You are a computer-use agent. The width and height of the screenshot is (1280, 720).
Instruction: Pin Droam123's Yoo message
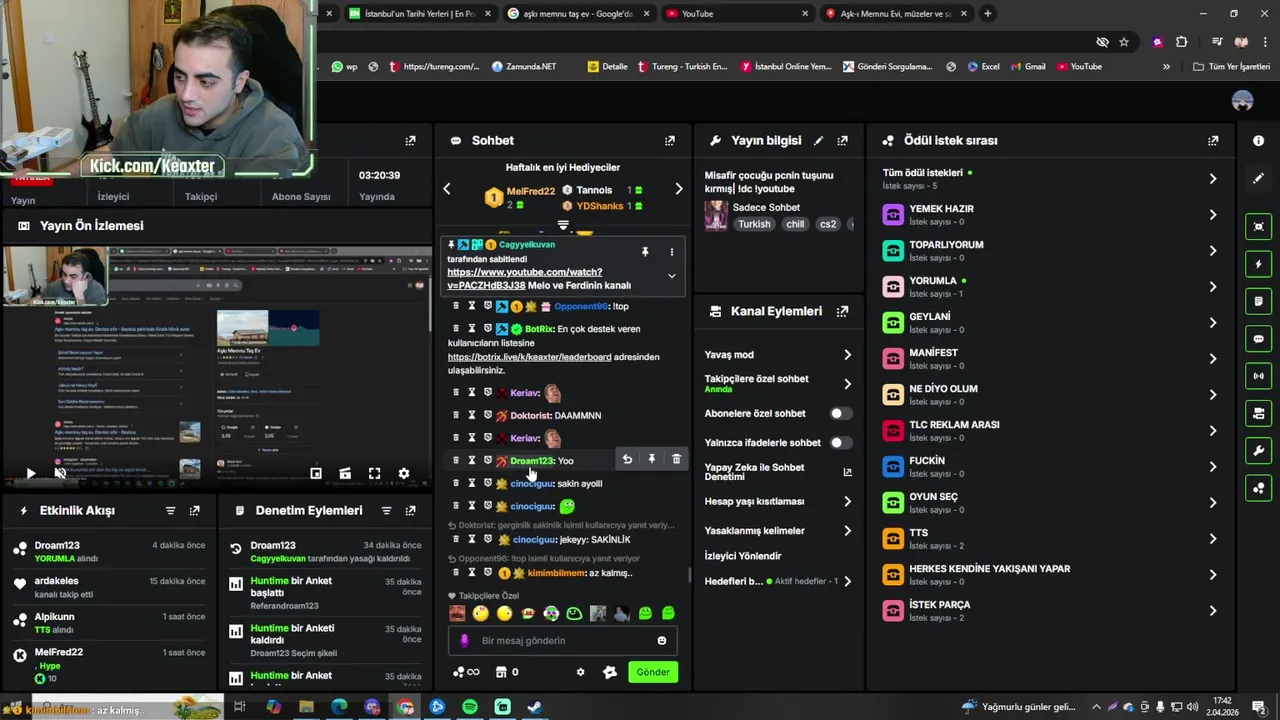point(651,459)
